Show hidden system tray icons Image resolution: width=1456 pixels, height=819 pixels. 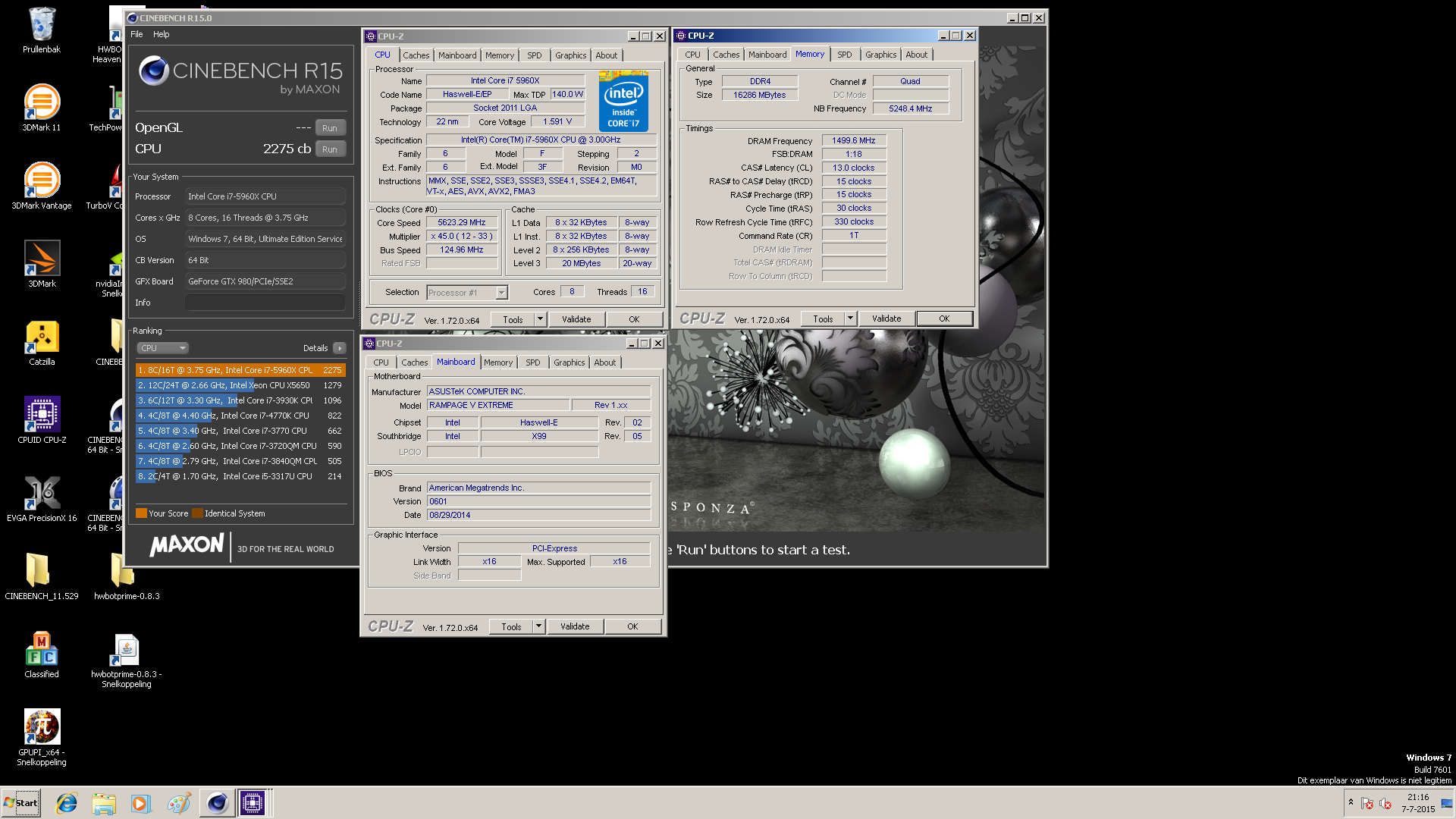(x=1351, y=802)
